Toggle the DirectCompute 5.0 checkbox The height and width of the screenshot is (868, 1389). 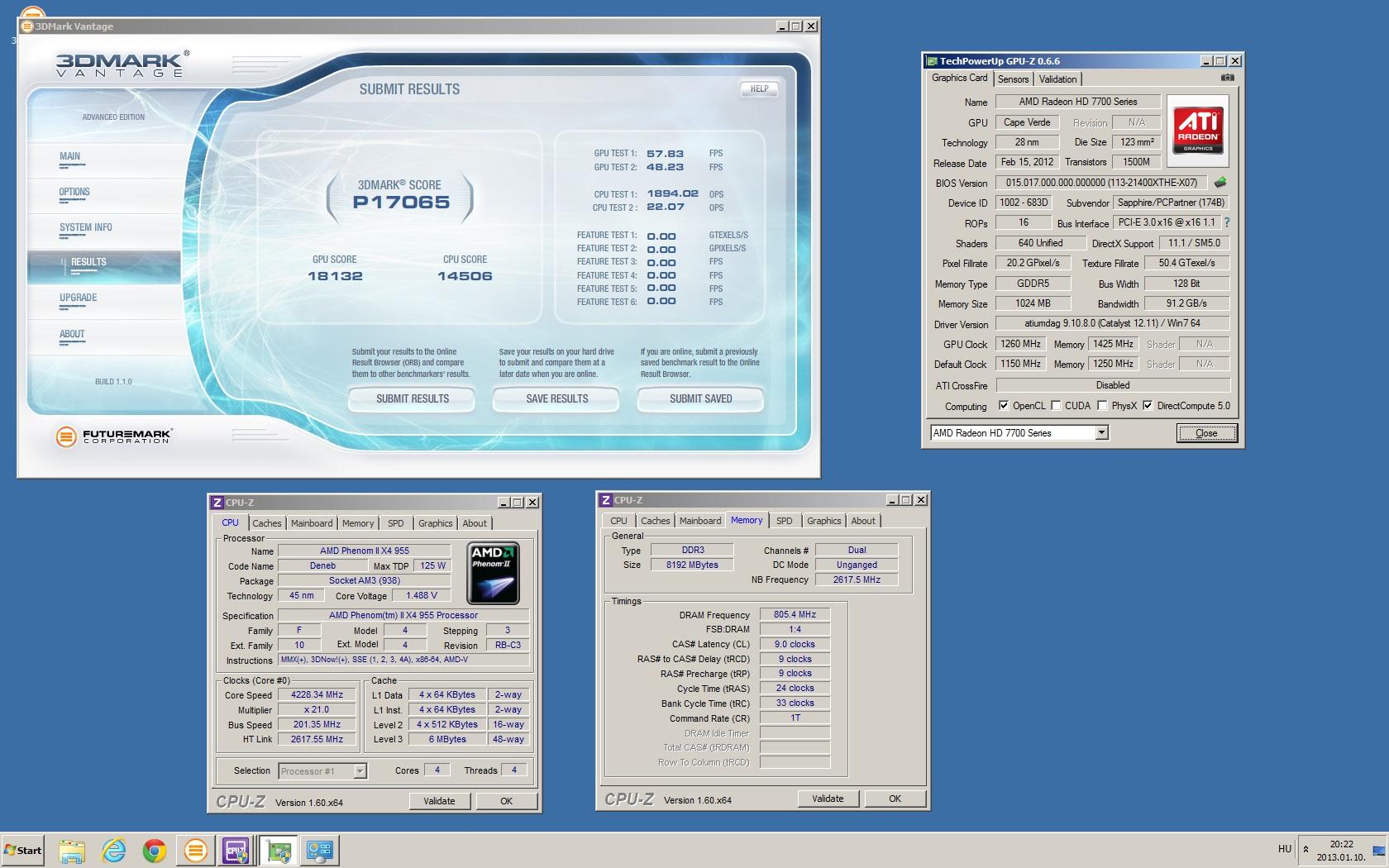coord(1148,405)
